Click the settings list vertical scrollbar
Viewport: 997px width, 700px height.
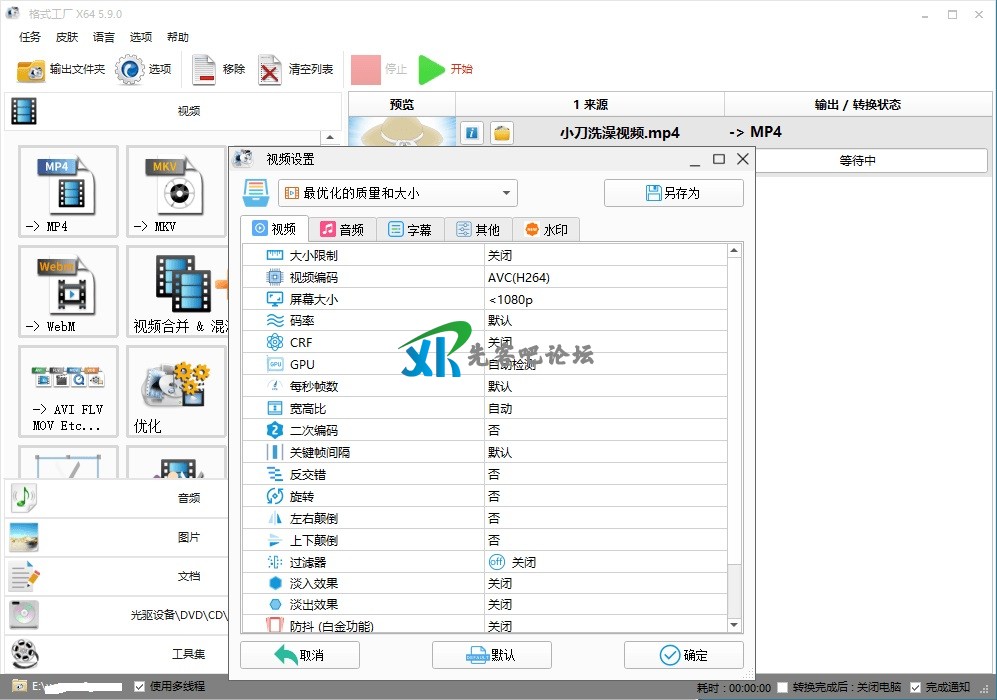734,400
